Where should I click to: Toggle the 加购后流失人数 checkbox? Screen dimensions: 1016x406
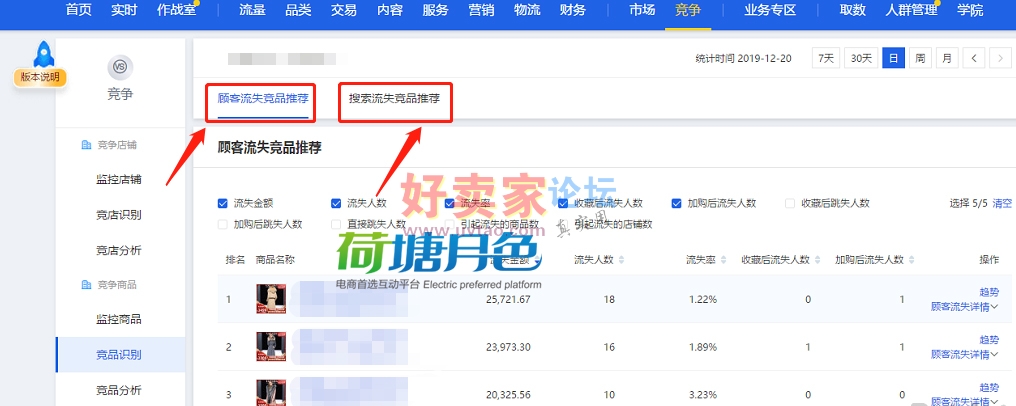click(x=677, y=203)
